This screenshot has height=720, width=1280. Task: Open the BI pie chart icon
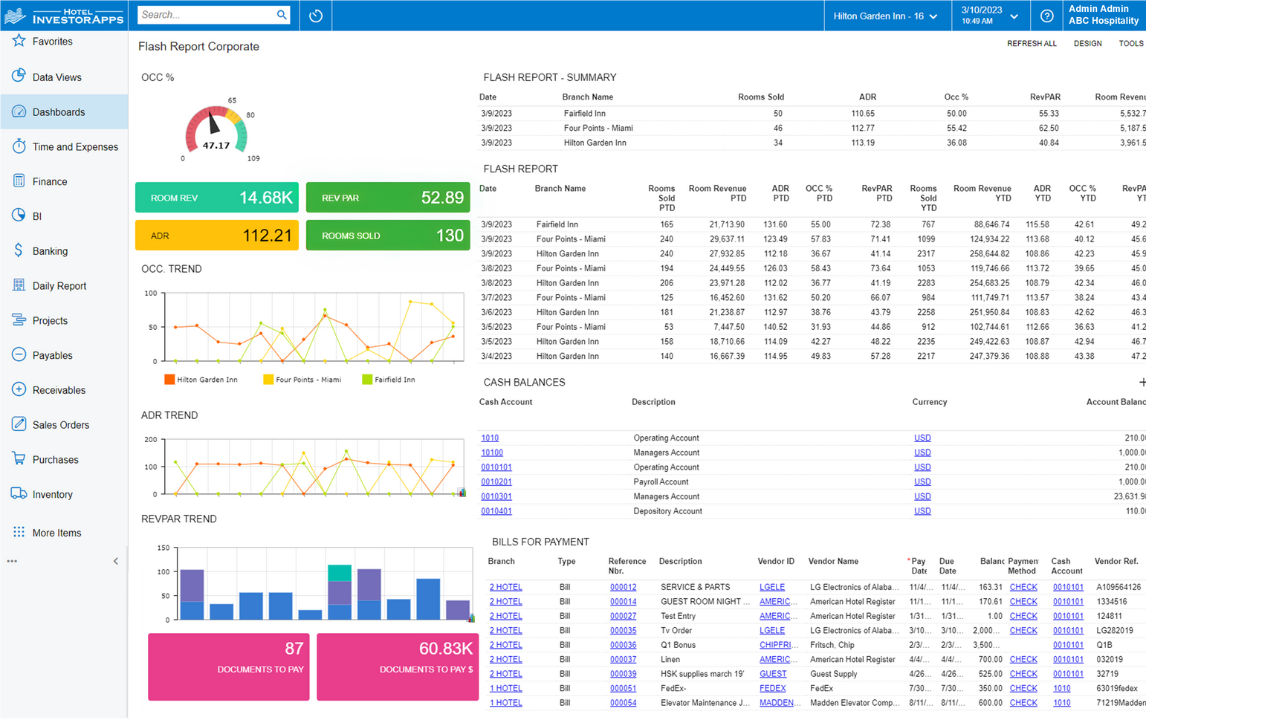[x=18, y=216]
